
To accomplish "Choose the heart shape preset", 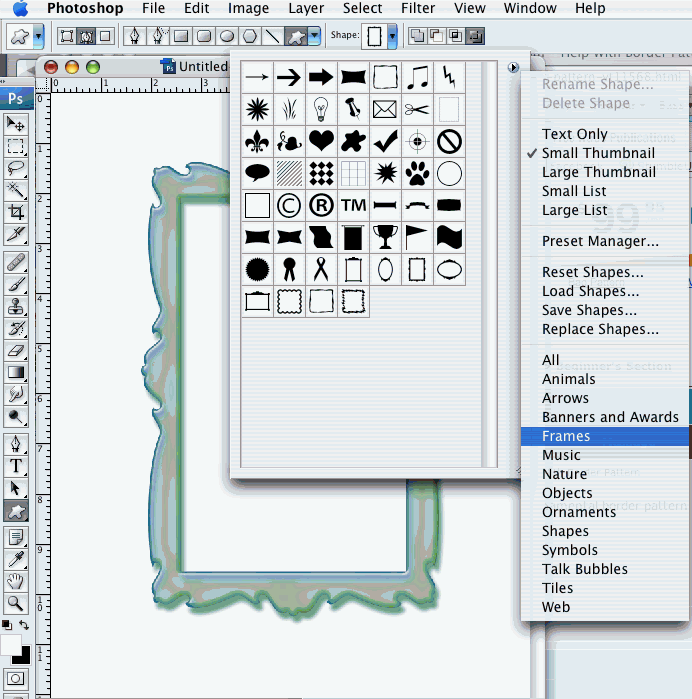I will point(321,141).
